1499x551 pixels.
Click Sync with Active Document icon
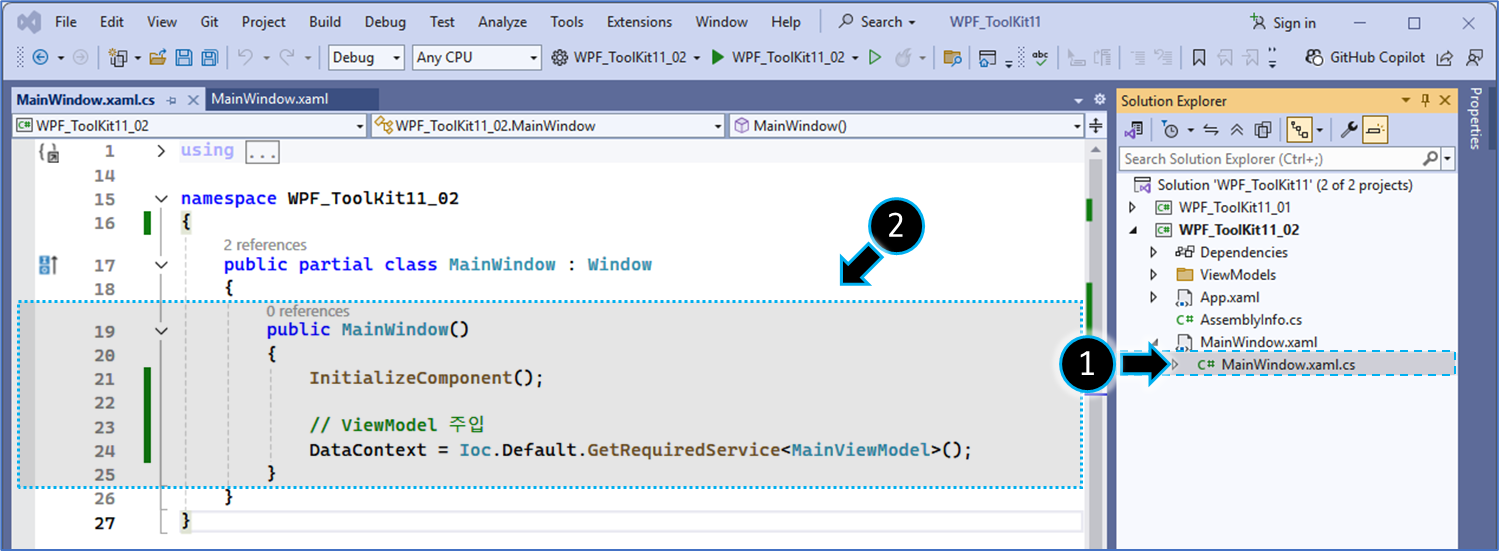pos(1211,130)
